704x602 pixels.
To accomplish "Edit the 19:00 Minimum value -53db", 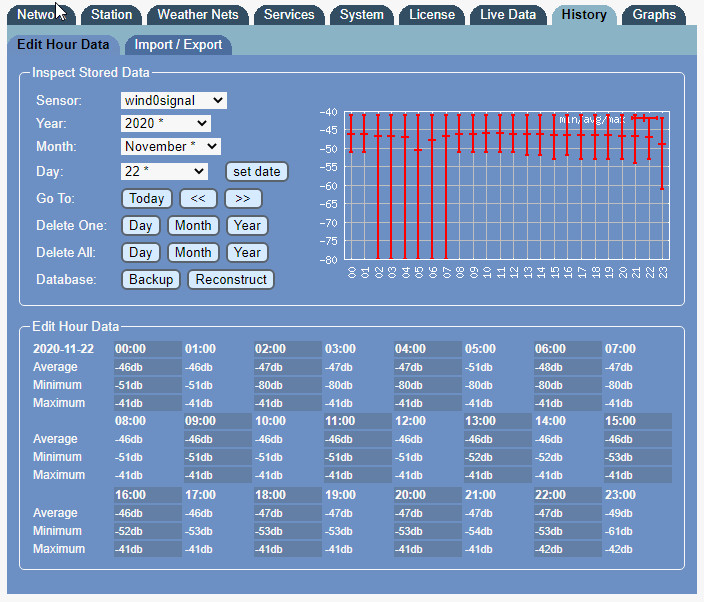I will click(358, 531).
